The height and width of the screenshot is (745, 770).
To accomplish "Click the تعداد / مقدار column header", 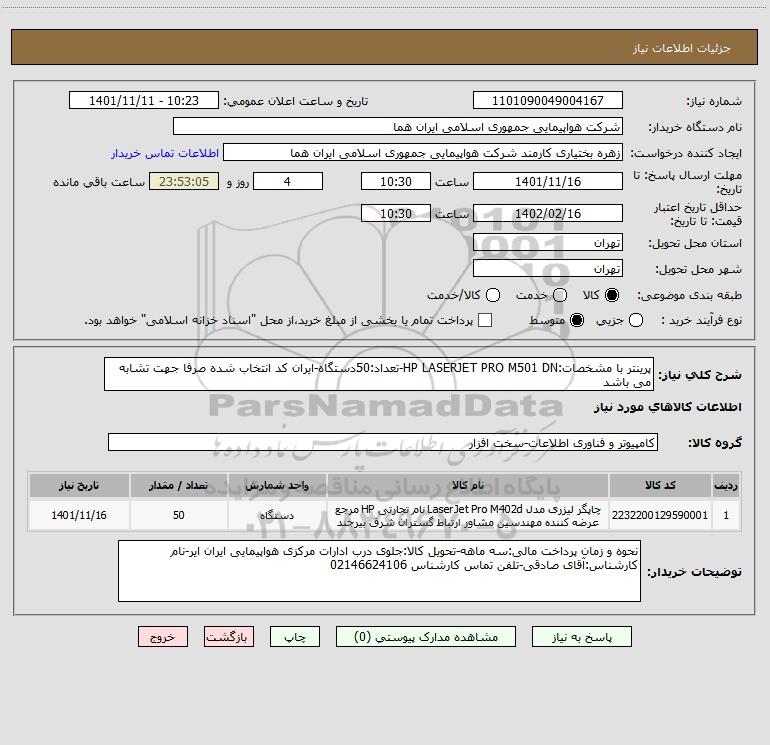I will tap(179, 485).
